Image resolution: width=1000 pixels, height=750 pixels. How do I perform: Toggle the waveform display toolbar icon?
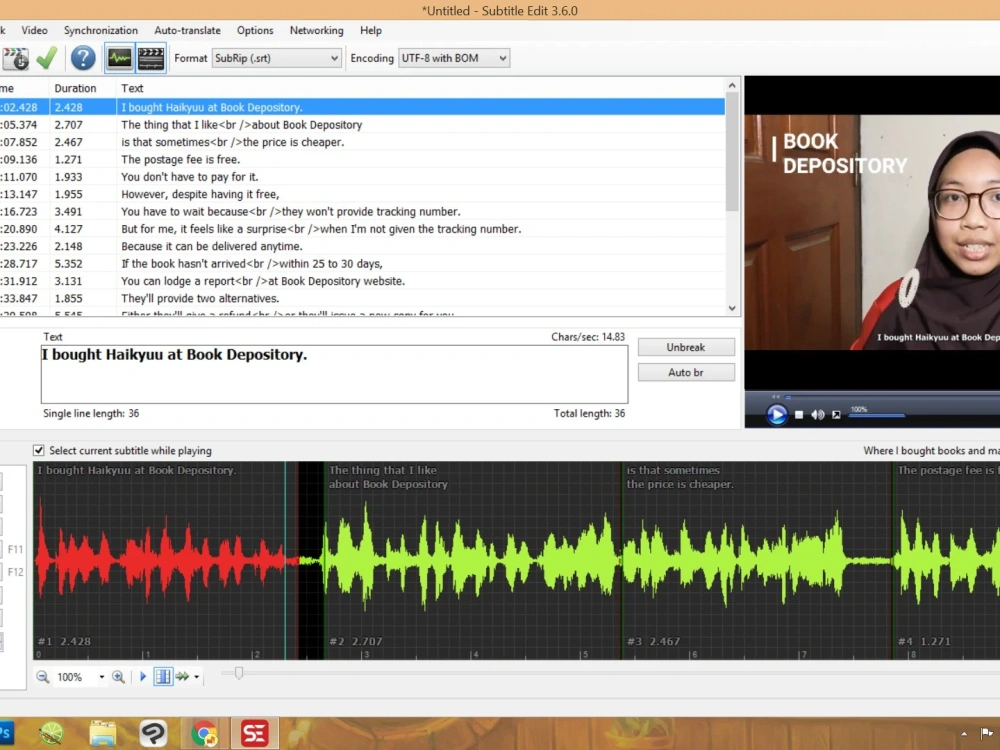pos(119,58)
